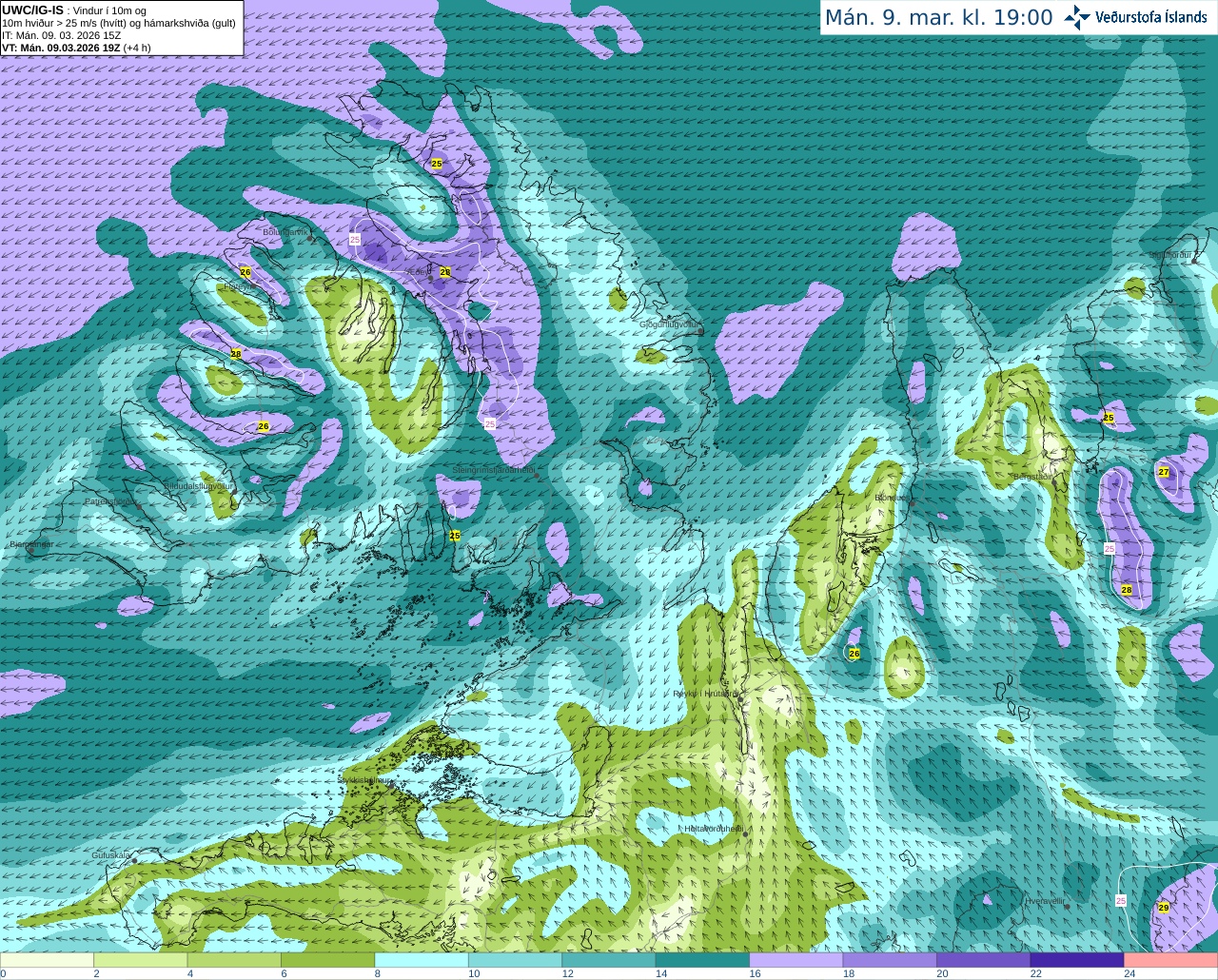Image resolution: width=1218 pixels, height=980 pixels.
Task: Select the 12–14 medium teal legend swatch
Action: click(x=609, y=960)
